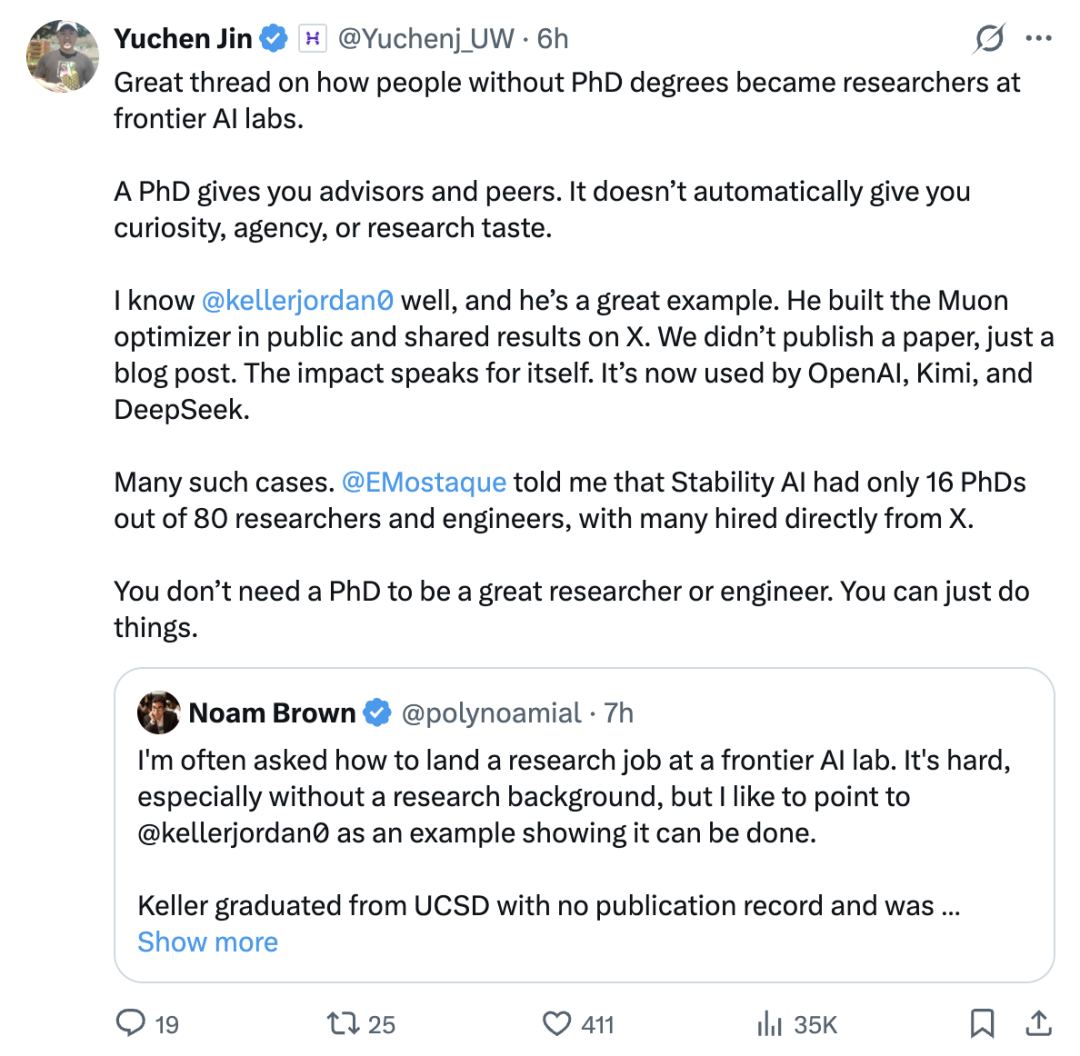Click the purple affiliate badge icon
Screen dimensions: 1080x1056
tap(311, 39)
